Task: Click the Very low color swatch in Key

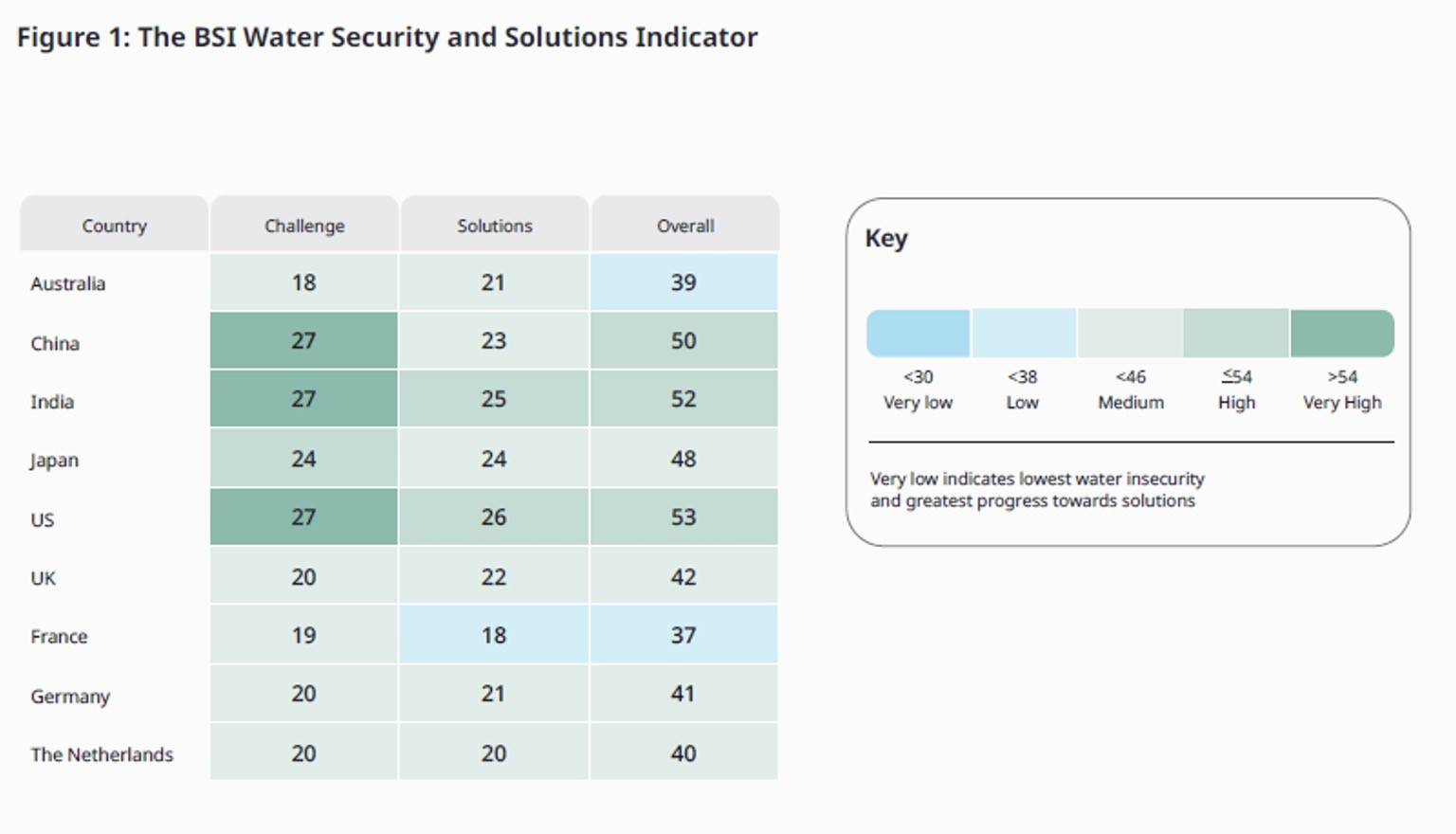Action: coord(918,334)
